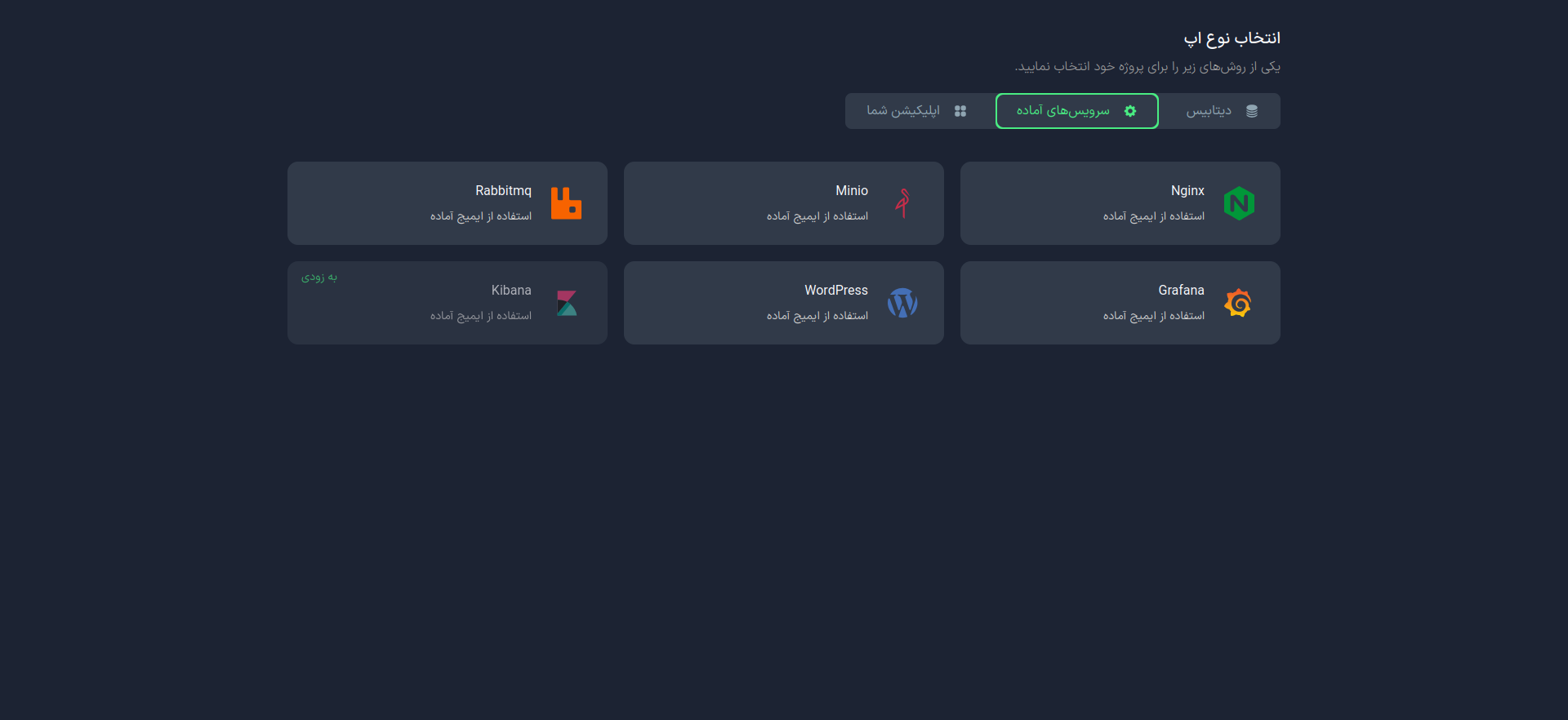The width and height of the screenshot is (1568, 720).
Task: Click the Grafana logo icon
Action: pos(1239,303)
